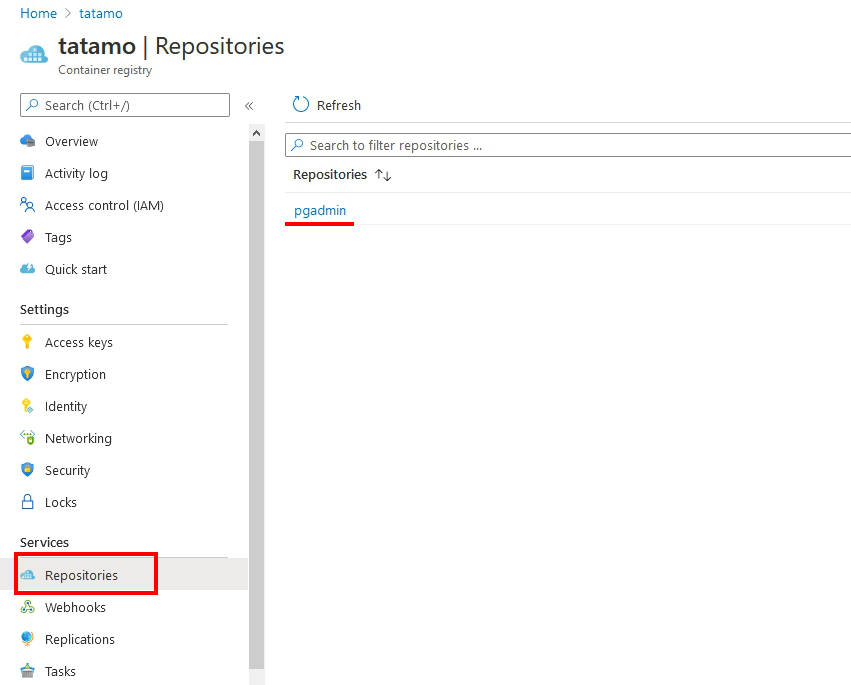The width and height of the screenshot is (851, 685).
Task: Click the Quick start icon
Action: click(x=28, y=269)
